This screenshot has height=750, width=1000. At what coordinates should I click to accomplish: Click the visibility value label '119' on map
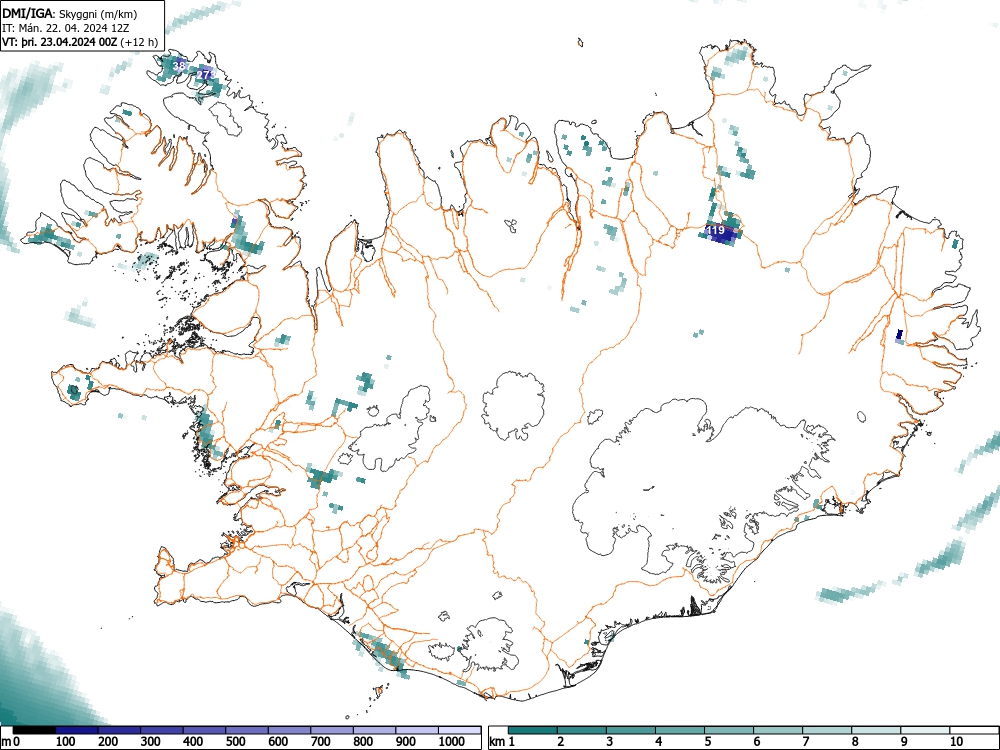point(716,230)
